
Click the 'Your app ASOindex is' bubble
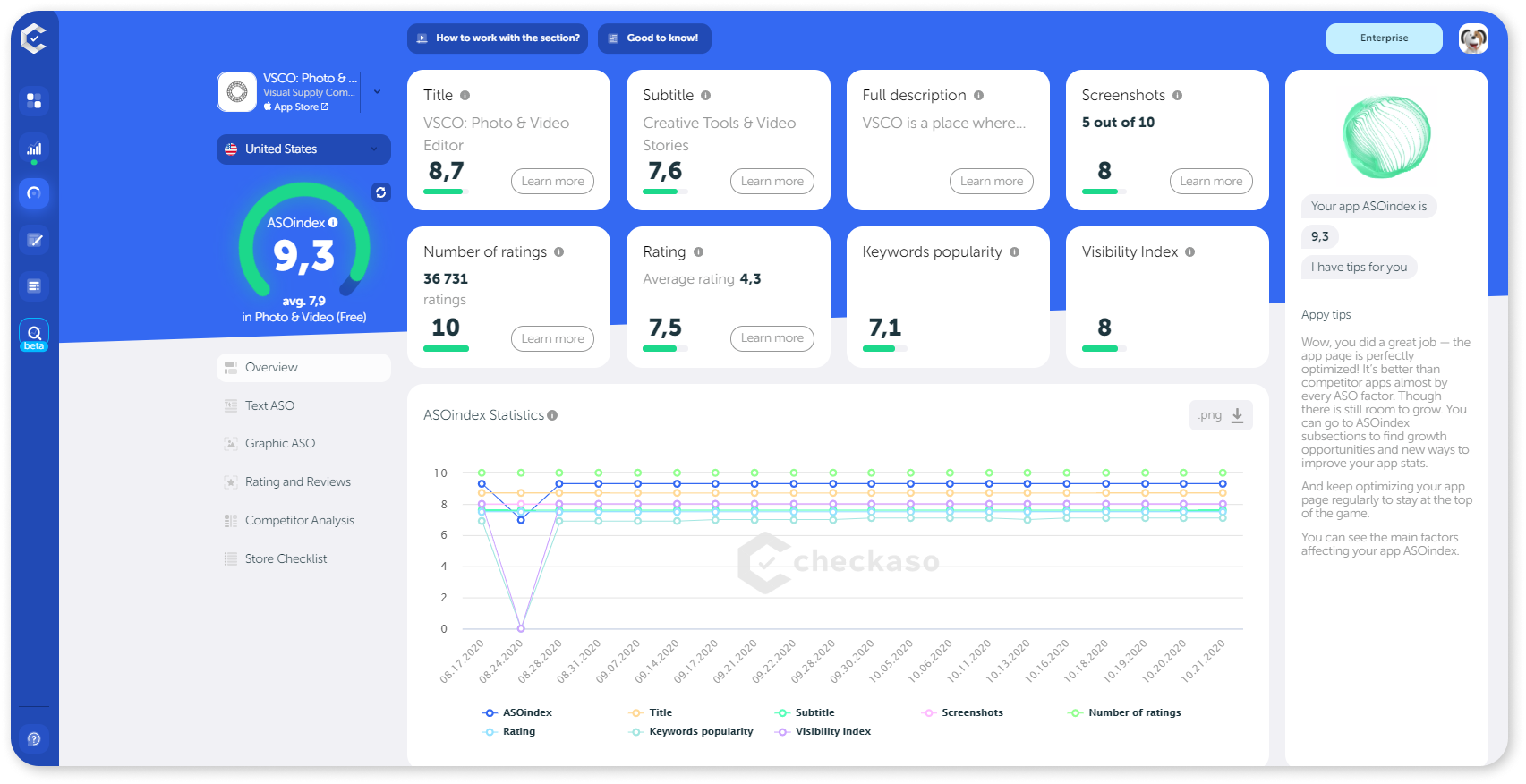(1368, 207)
